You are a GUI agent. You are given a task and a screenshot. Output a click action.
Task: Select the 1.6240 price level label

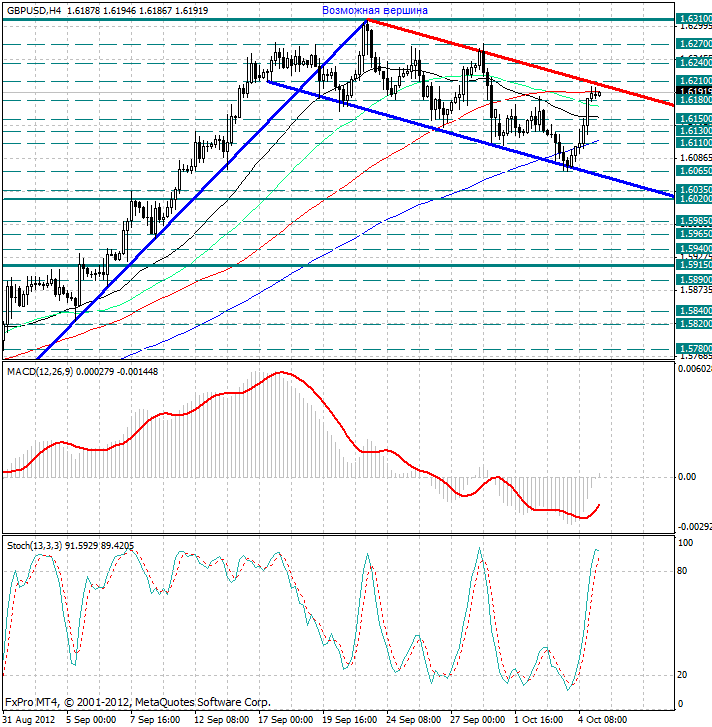click(694, 63)
